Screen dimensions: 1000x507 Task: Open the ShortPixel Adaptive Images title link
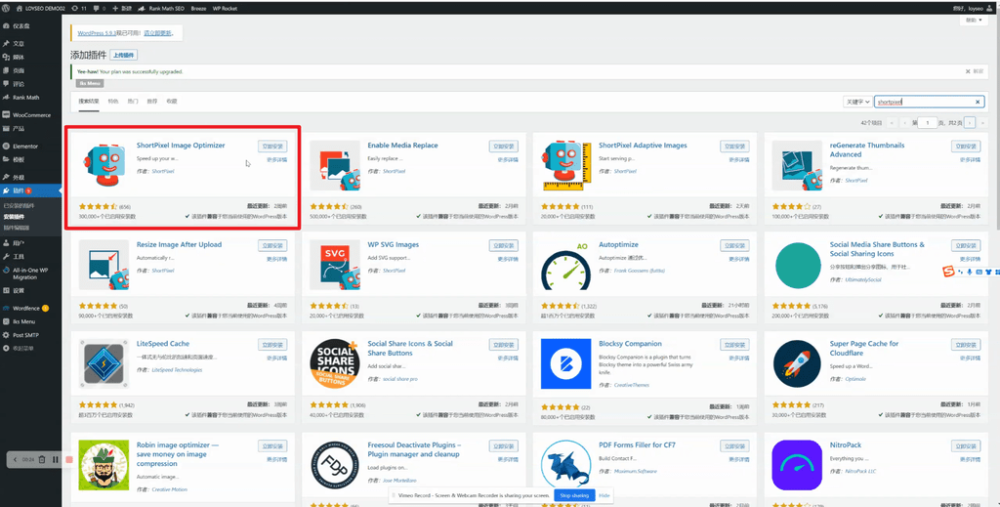coord(643,145)
